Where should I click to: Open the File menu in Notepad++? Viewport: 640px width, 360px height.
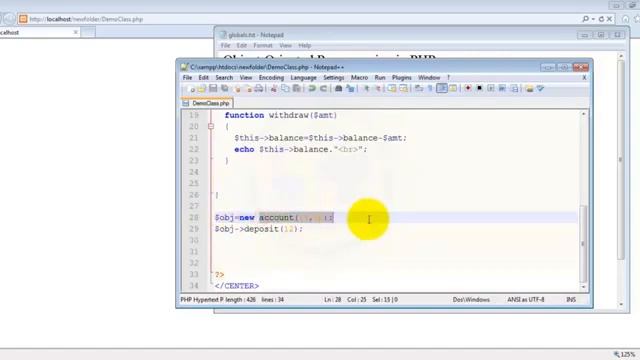click(x=187, y=78)
